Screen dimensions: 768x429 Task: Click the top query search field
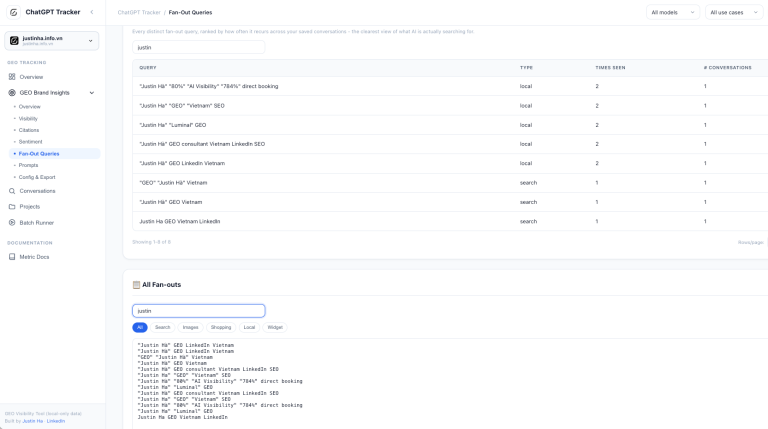click(x=198, y=48)
